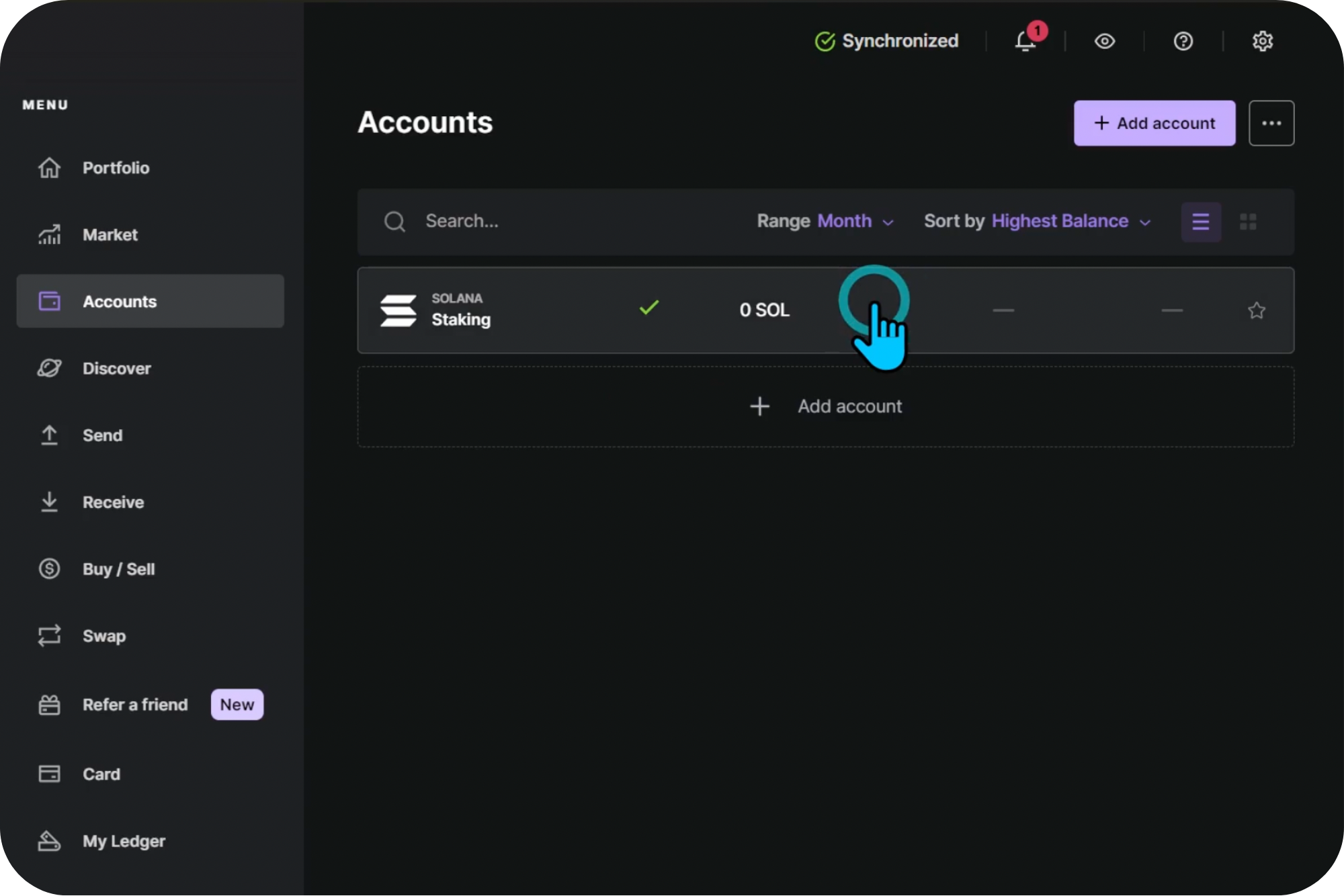Viewport: 1344px width, 896px height.
Task: Go to Portfolio in sidebar
Action: tap(116, 168)
